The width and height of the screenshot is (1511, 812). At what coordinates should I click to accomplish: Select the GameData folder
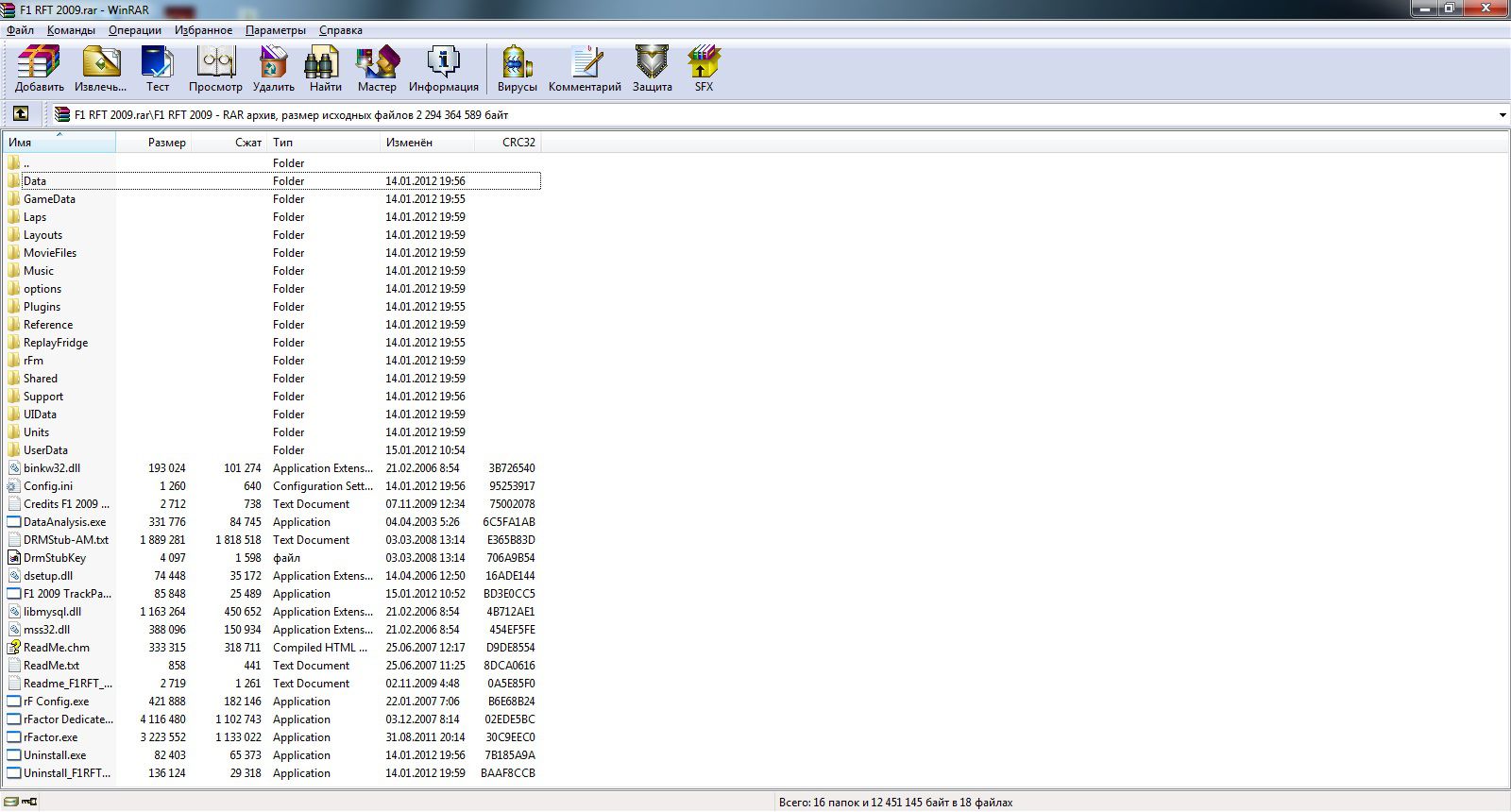click(x=49, y=199)
